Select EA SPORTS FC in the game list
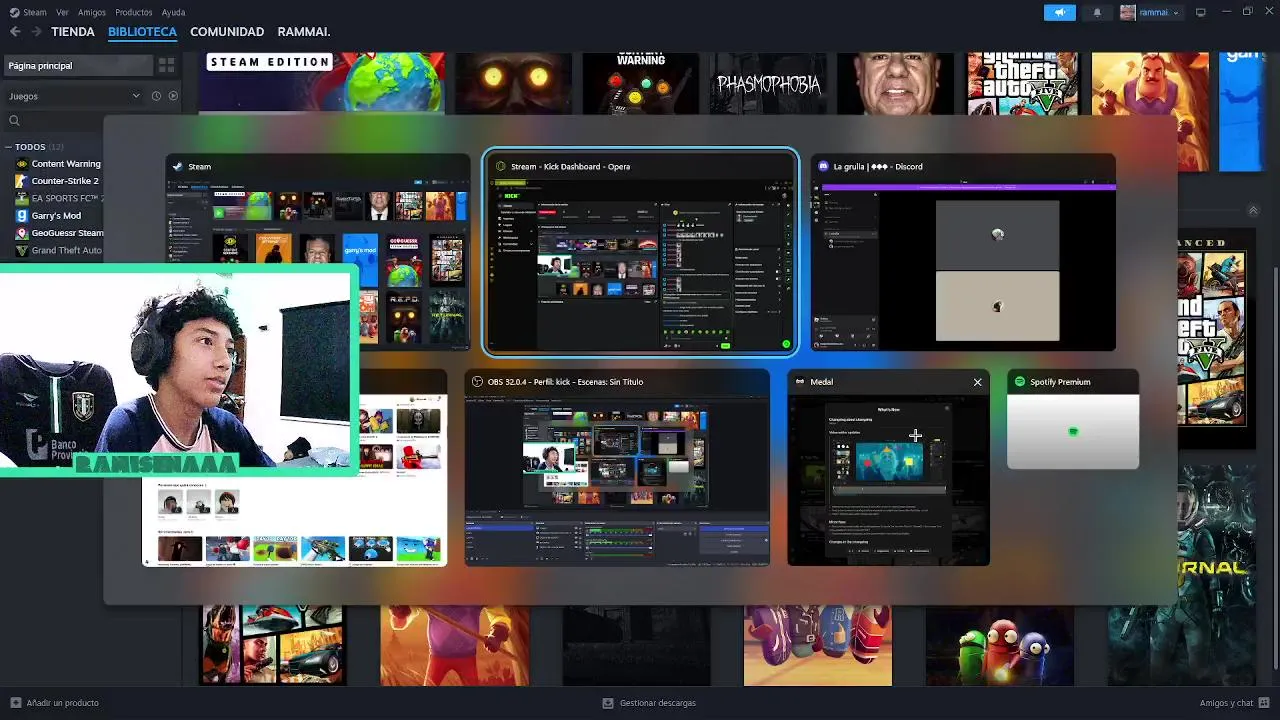The width and height of the screenshot is (1280, 720). (x=67, y=198)
